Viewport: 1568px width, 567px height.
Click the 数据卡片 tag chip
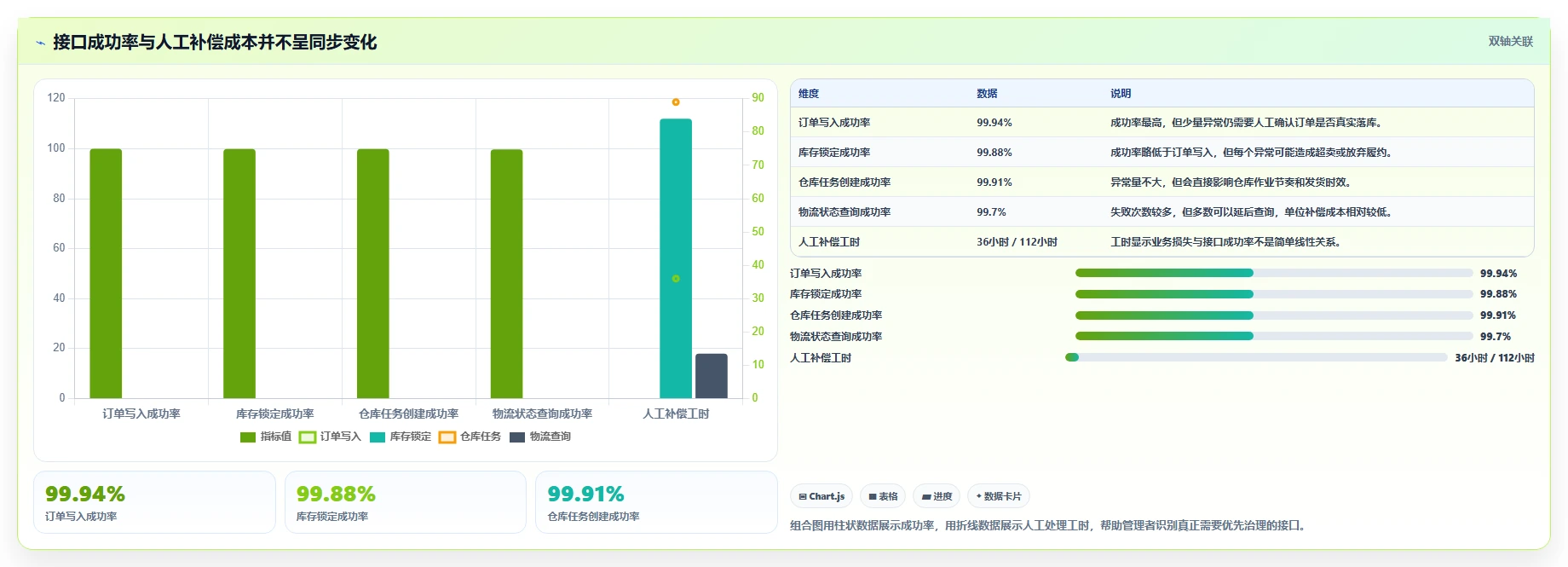click(998, 496)
